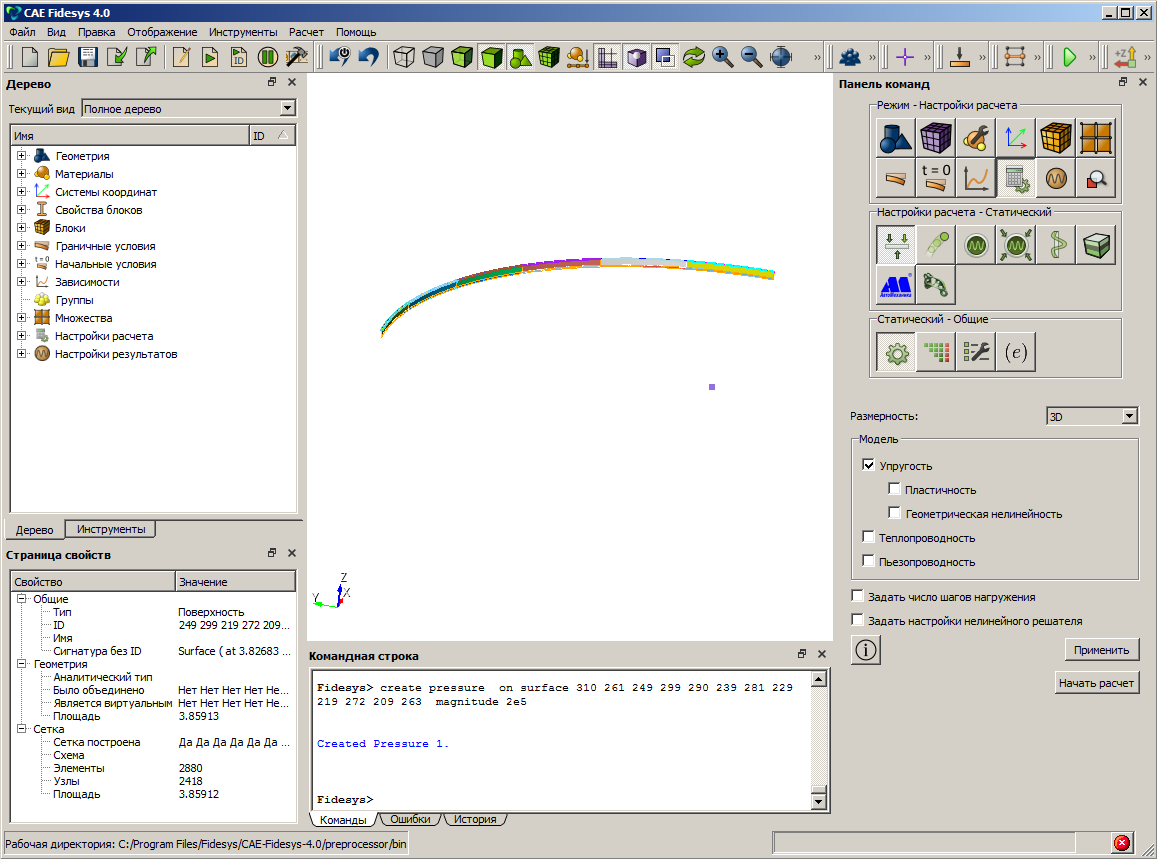Switch to wireframe cube view
1157x859 pixels.
pos(404,57)
